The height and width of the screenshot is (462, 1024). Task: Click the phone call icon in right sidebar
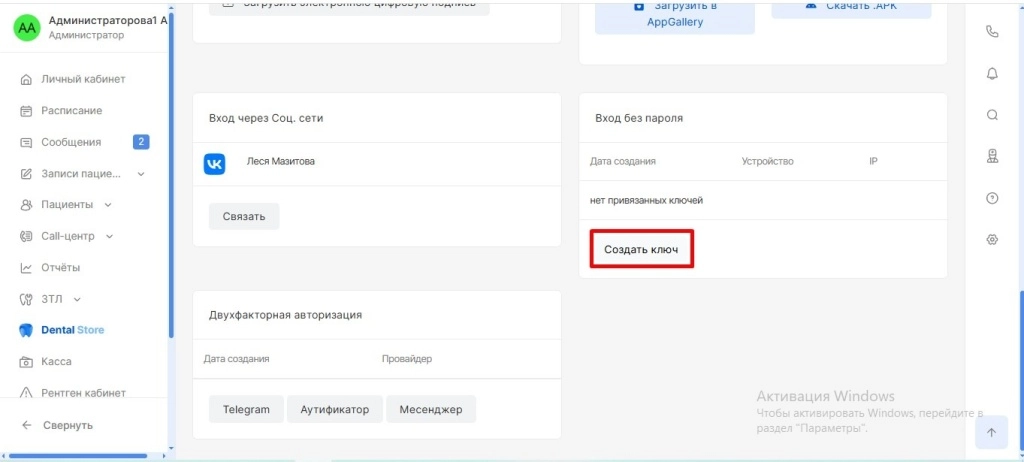click(x=992, y=31)
